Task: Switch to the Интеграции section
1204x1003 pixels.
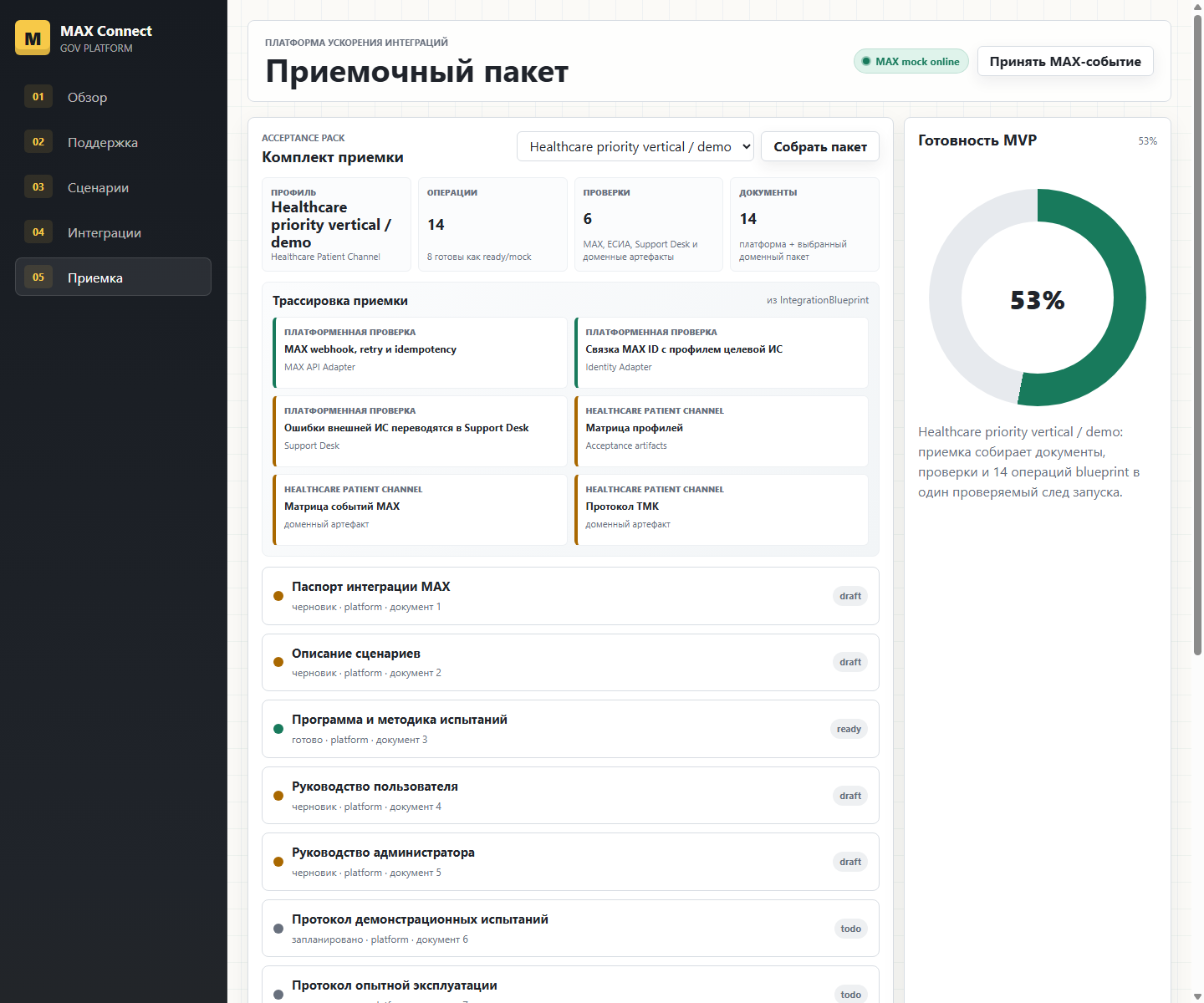Action: pos(113,232)
